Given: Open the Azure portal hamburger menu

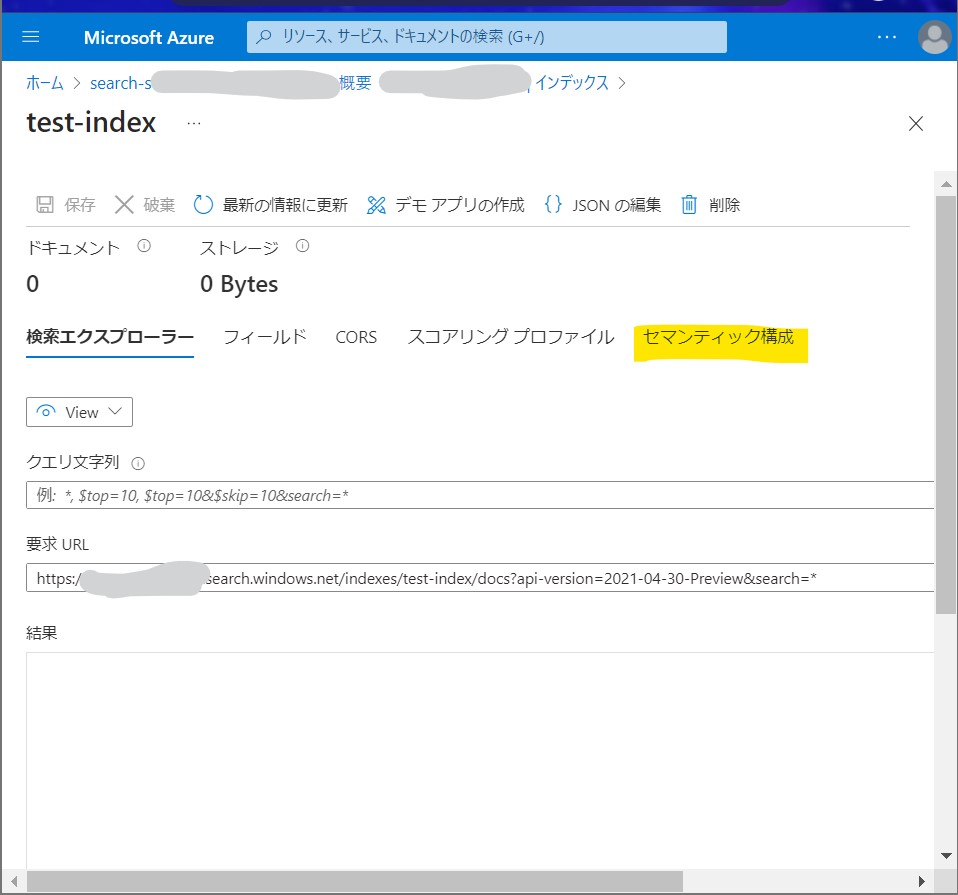Looking at the screenshot, I should coord(31,37).
